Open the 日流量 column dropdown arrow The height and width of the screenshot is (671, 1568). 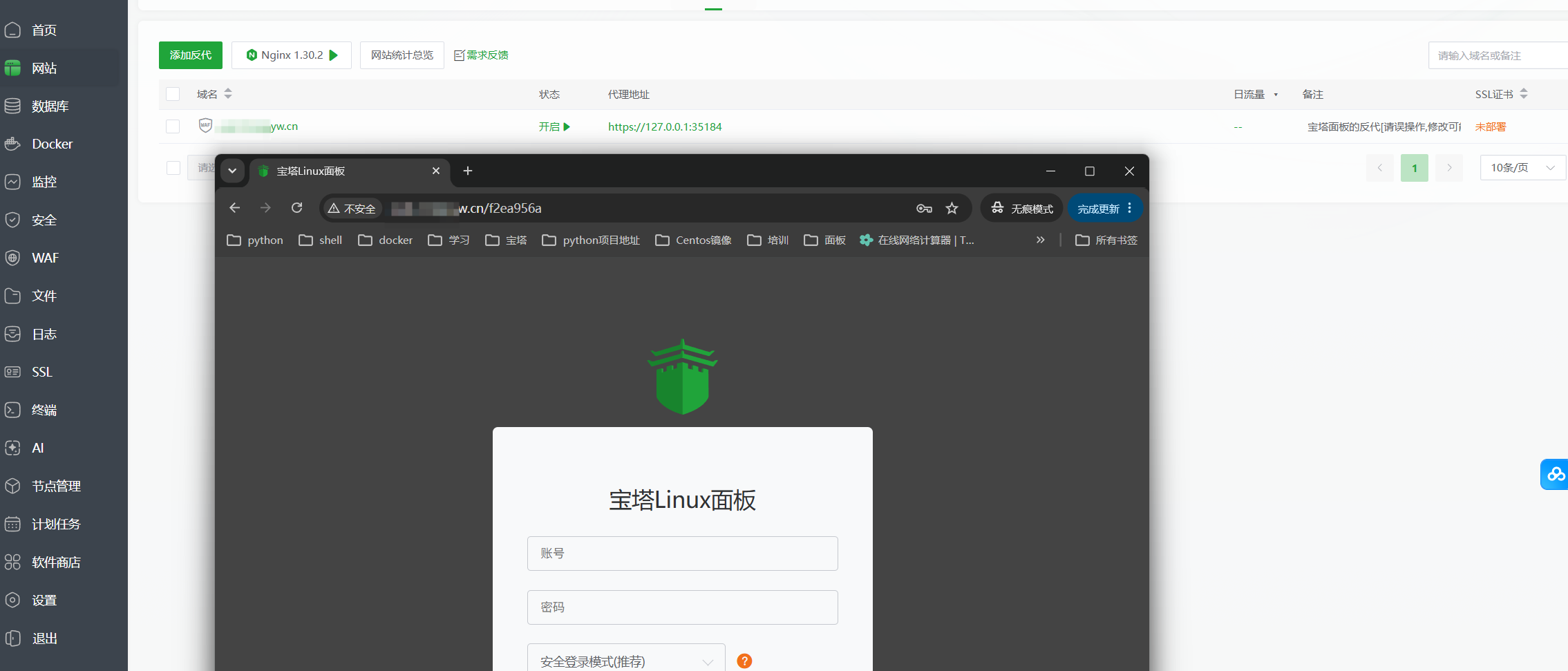pos(1276,95)
